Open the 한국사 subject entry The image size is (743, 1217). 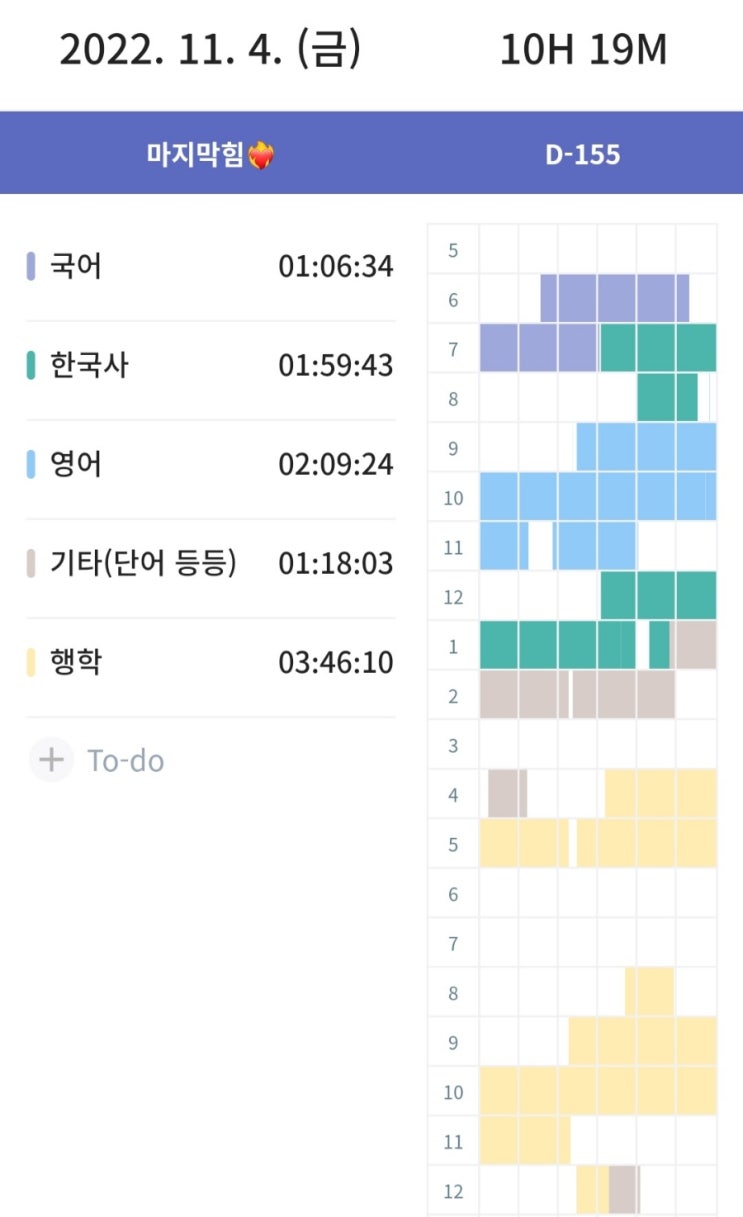click(89, 366)
